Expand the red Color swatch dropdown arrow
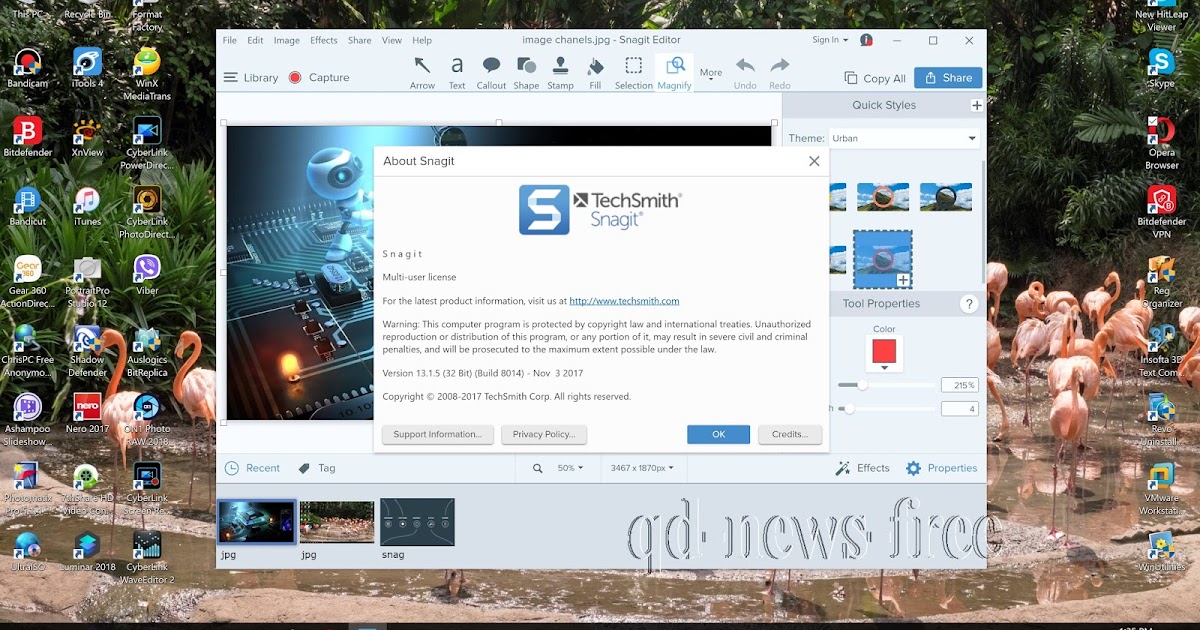The height and width of the screenshot is (630, 1200). [884, 367]
